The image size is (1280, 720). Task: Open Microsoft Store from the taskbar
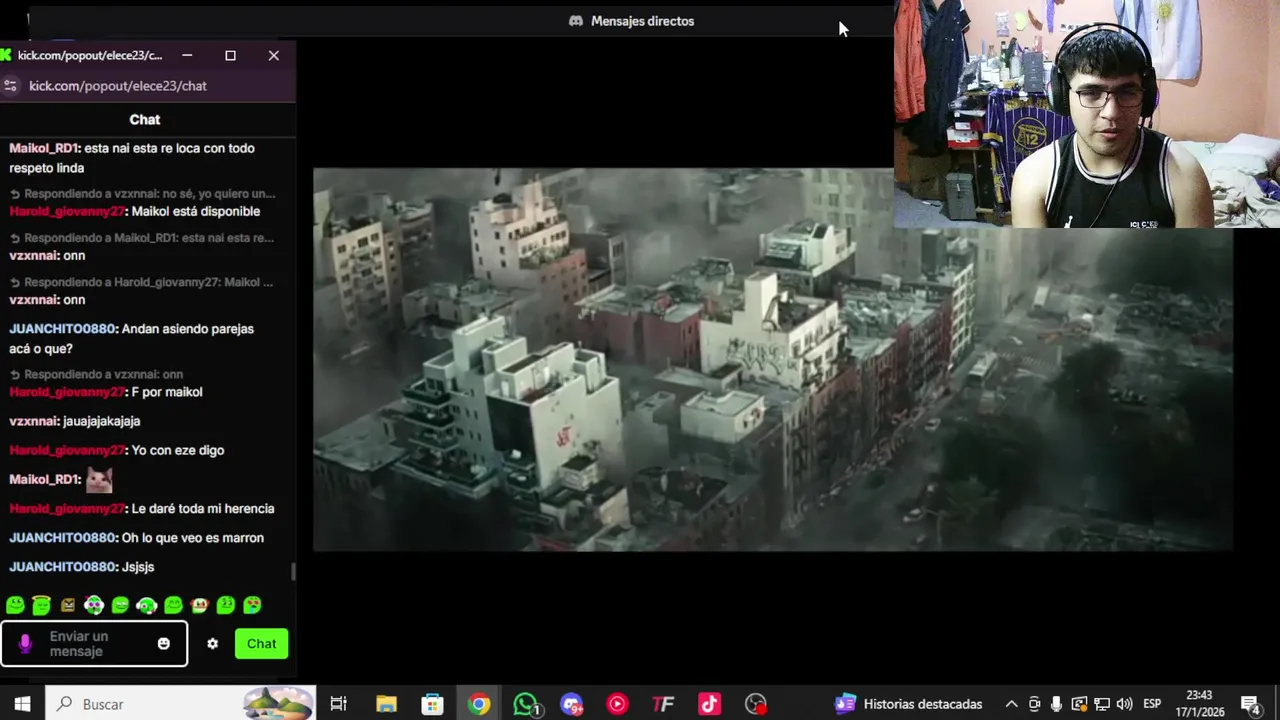432,704
